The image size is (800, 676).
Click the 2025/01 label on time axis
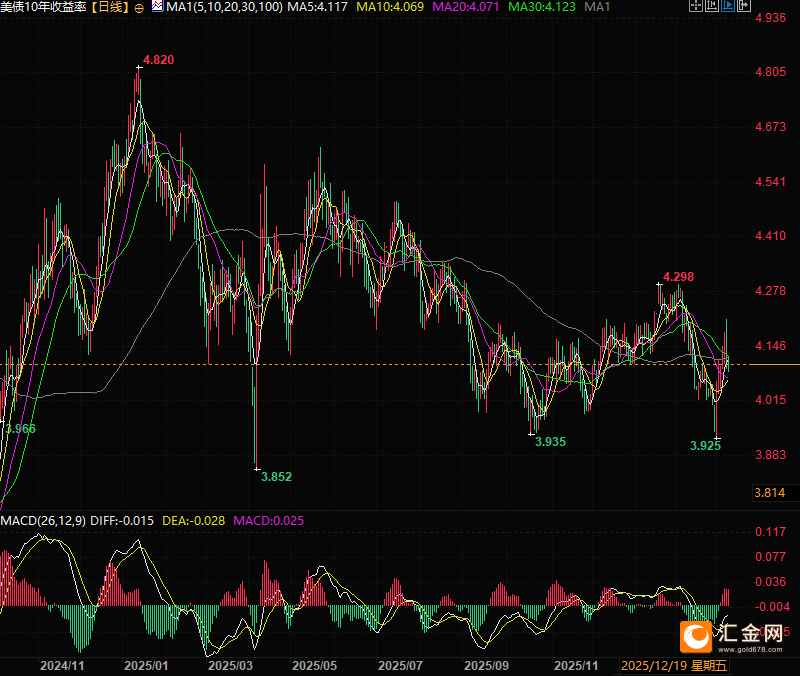point(146,665)
